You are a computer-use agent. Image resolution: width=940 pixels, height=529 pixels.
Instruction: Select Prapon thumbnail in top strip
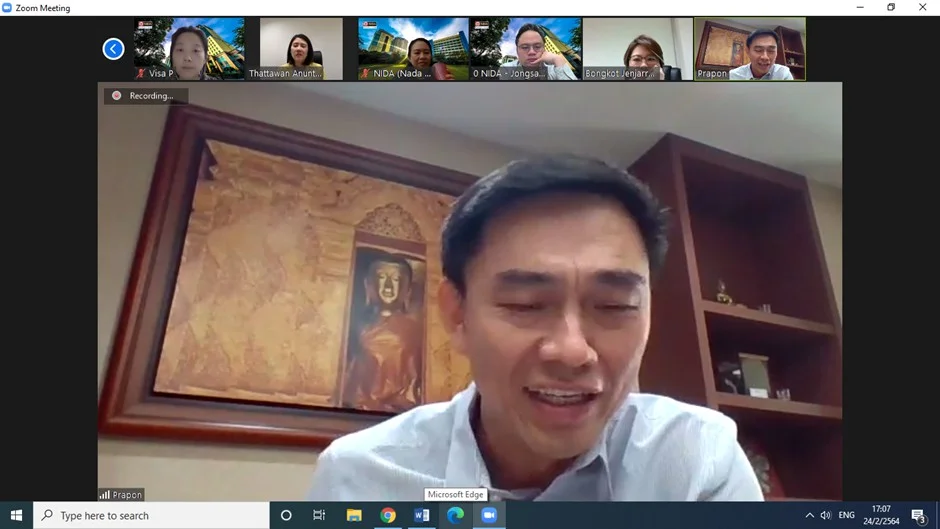tap(750, 49)
